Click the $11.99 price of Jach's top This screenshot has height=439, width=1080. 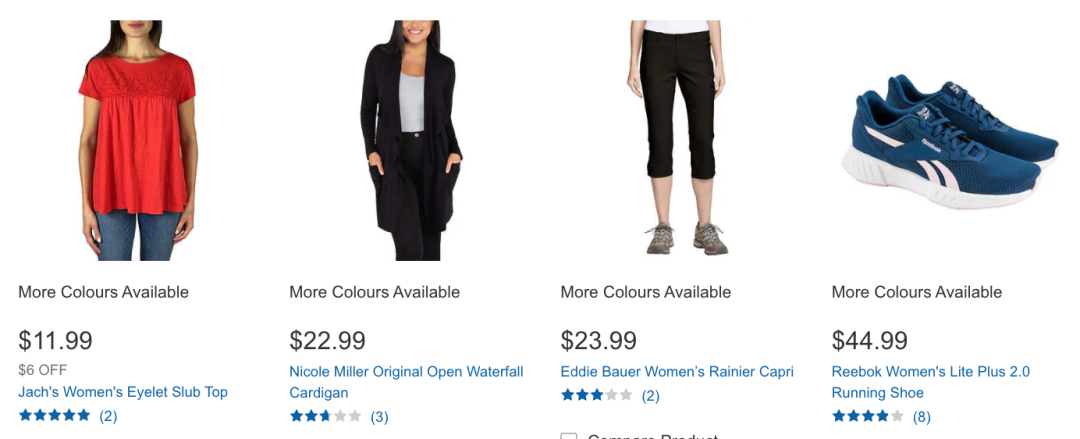55,340
